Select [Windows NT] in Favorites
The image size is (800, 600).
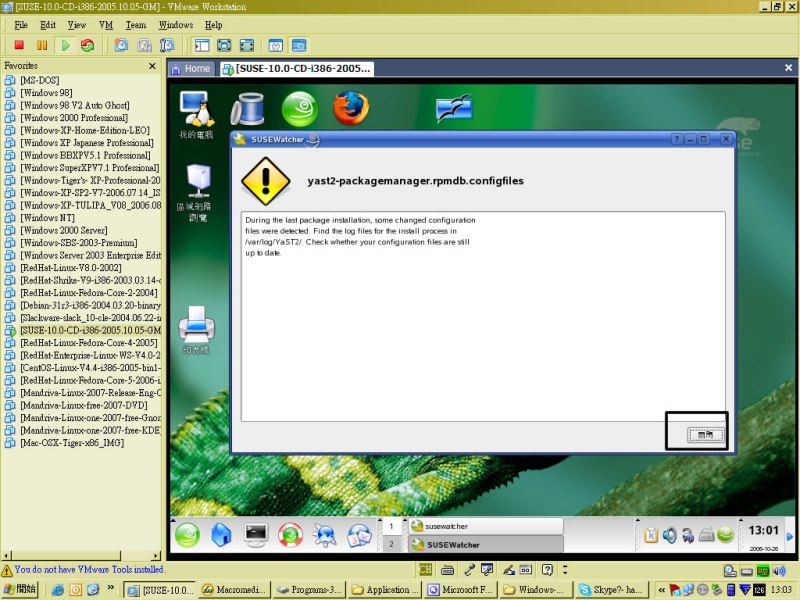coord(47,218)
